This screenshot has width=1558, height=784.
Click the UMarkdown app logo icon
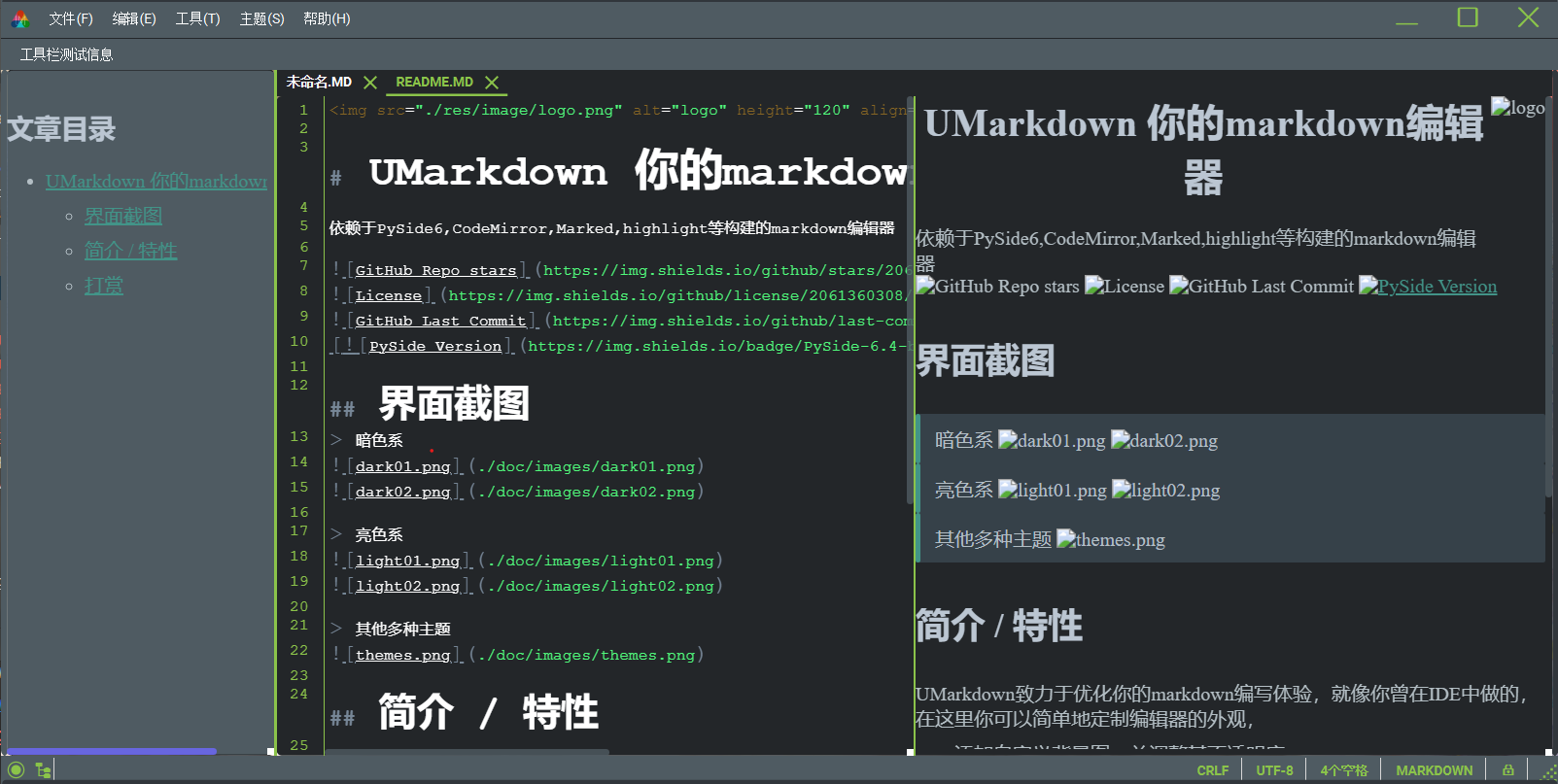click(20, 18)
